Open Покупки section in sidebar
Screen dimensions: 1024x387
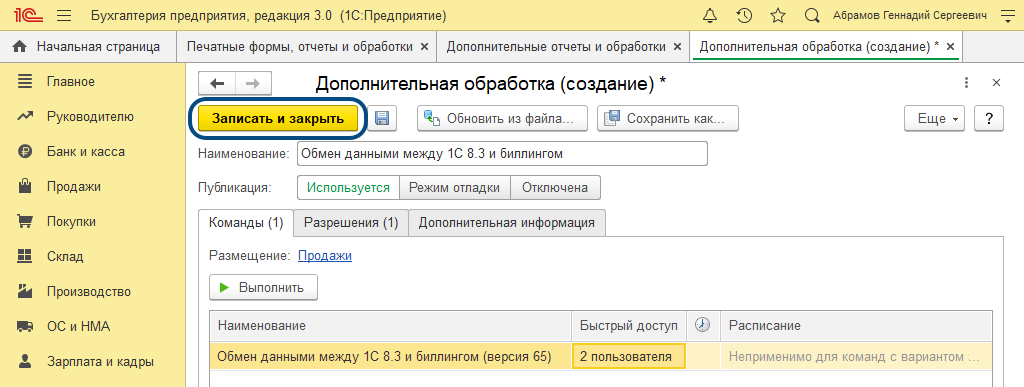coord(71,221)
